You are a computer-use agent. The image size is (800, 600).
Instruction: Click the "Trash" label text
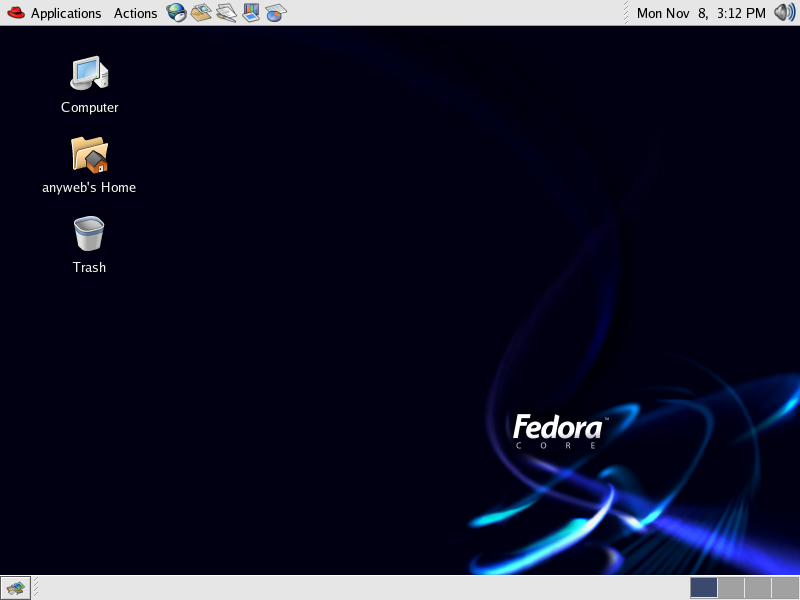(89, 267)
